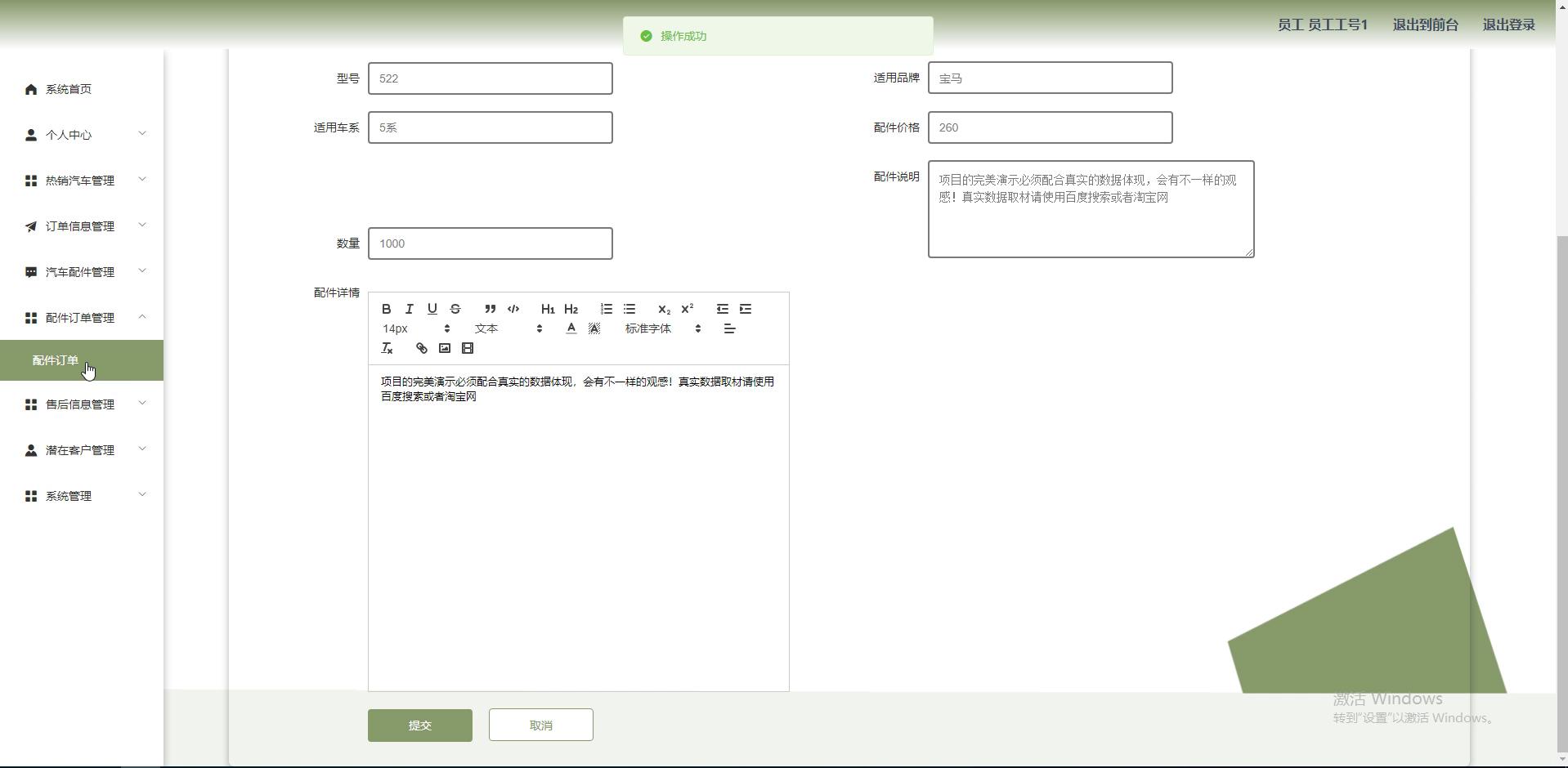Insert an image in editor

click(x=444, y=348)
